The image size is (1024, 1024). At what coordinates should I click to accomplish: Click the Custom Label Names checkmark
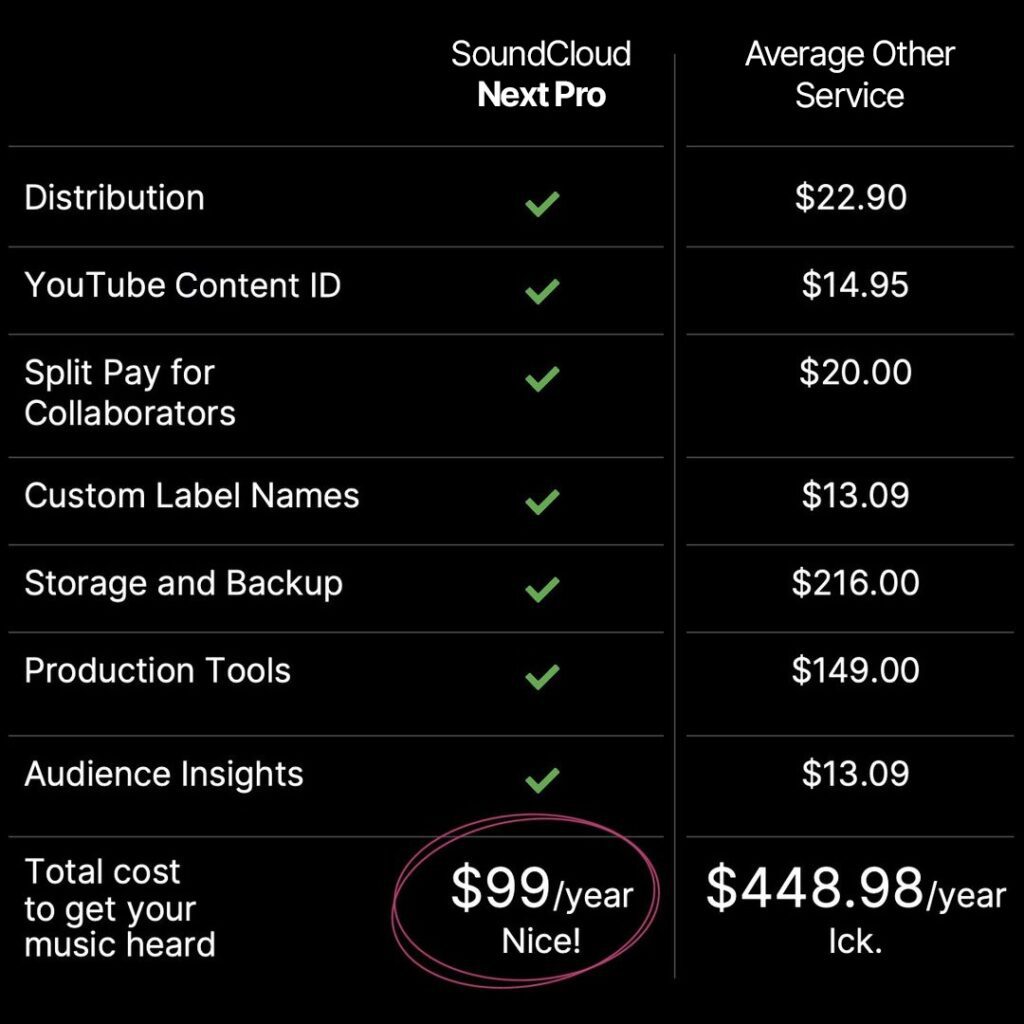[x=542, y=501]
